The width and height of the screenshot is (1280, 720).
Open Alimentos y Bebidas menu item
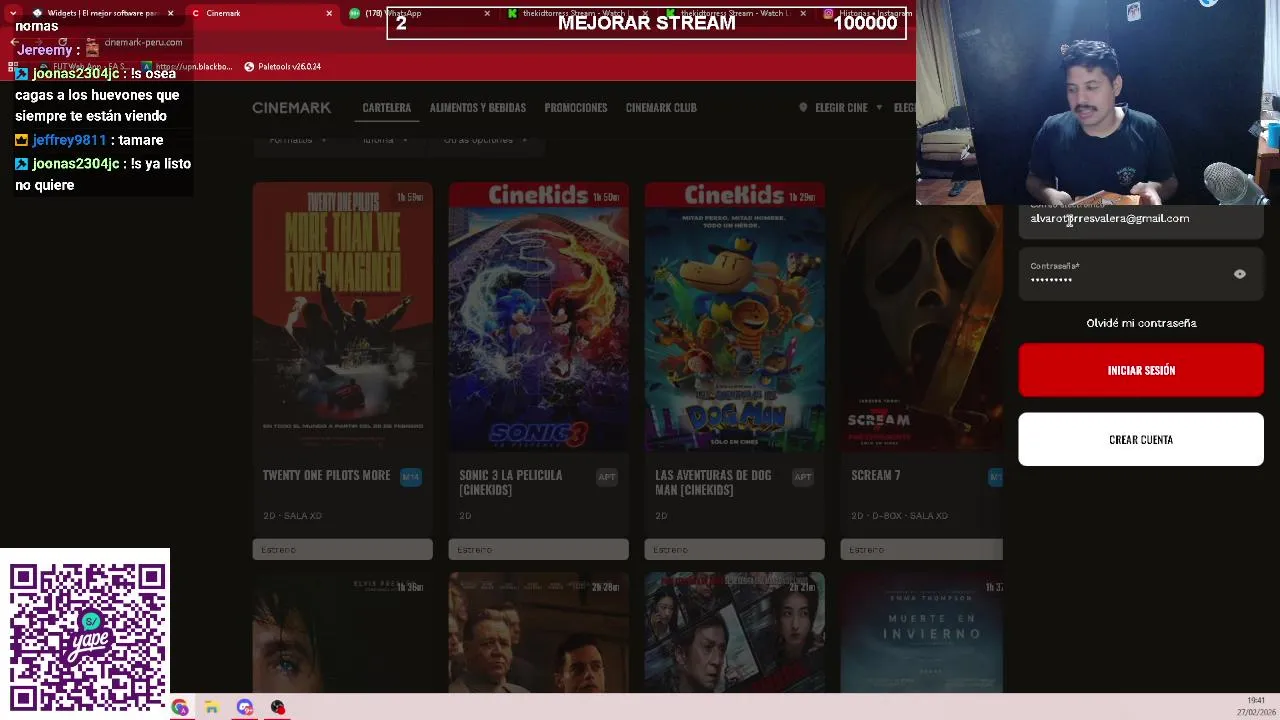coord(478,107)
